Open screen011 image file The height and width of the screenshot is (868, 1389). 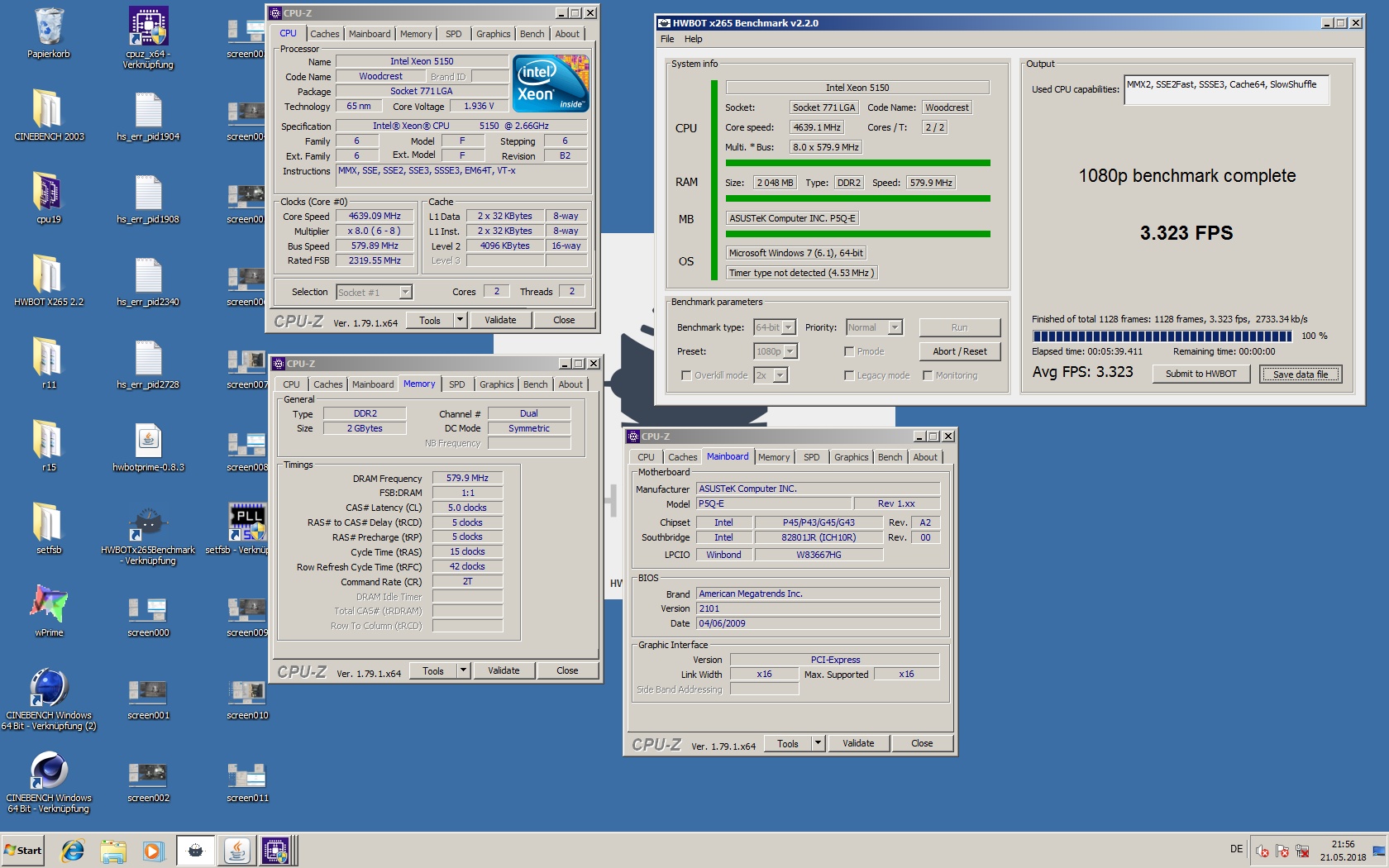[247, 781]
